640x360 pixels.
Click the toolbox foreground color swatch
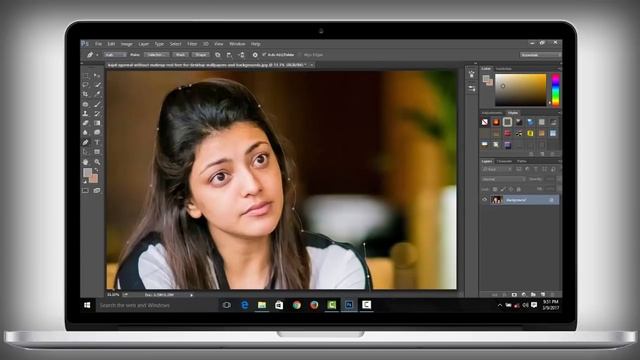click(87, 173)
